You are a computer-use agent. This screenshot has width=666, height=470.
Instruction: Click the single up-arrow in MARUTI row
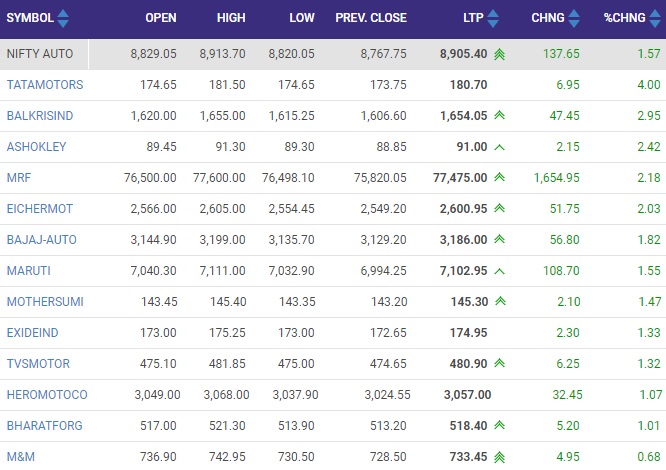click(x=500, y=271)
